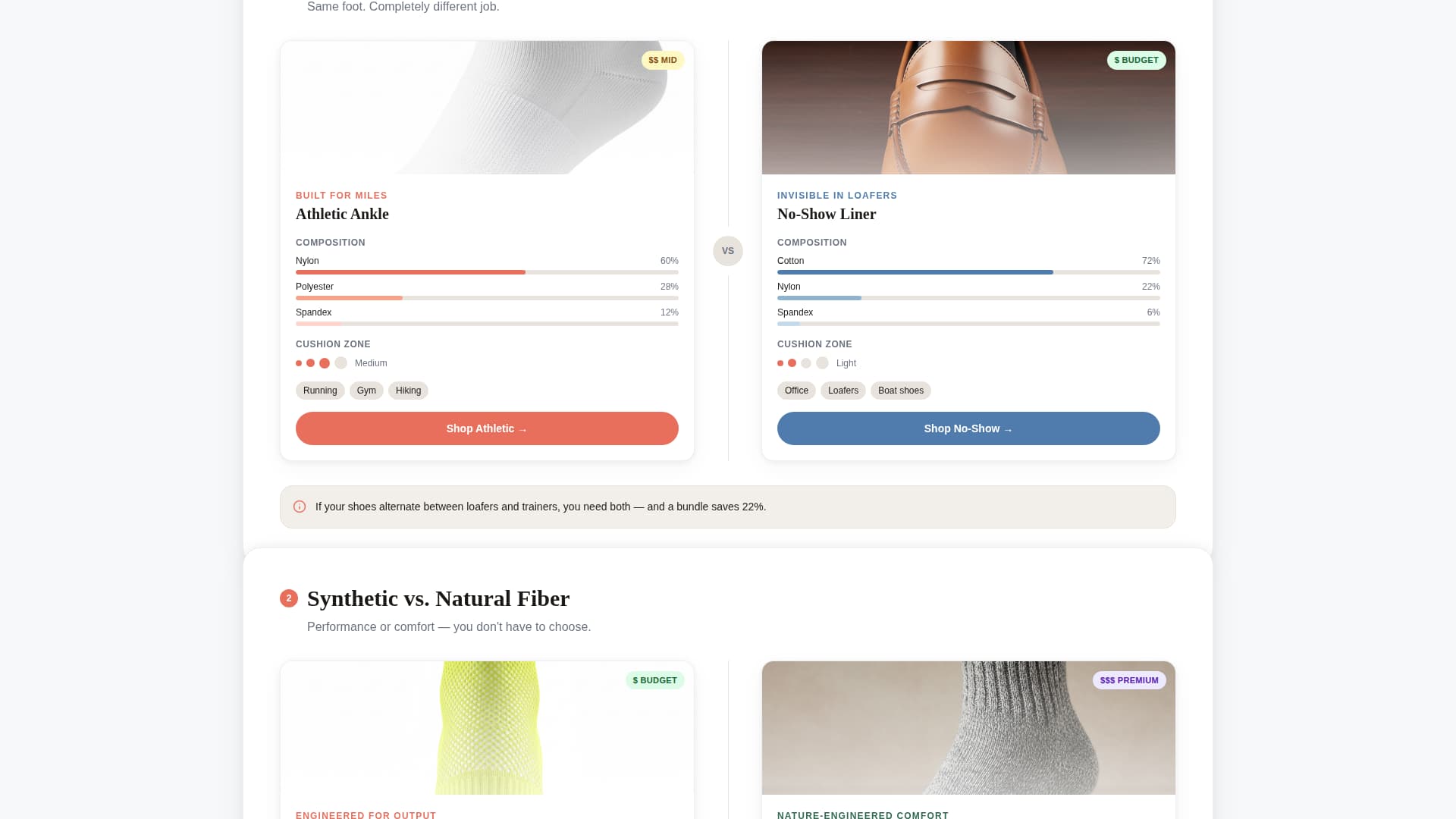Click the info icon in bundle notice
This screenshot has height=819, width=1456.
point(300,507)
